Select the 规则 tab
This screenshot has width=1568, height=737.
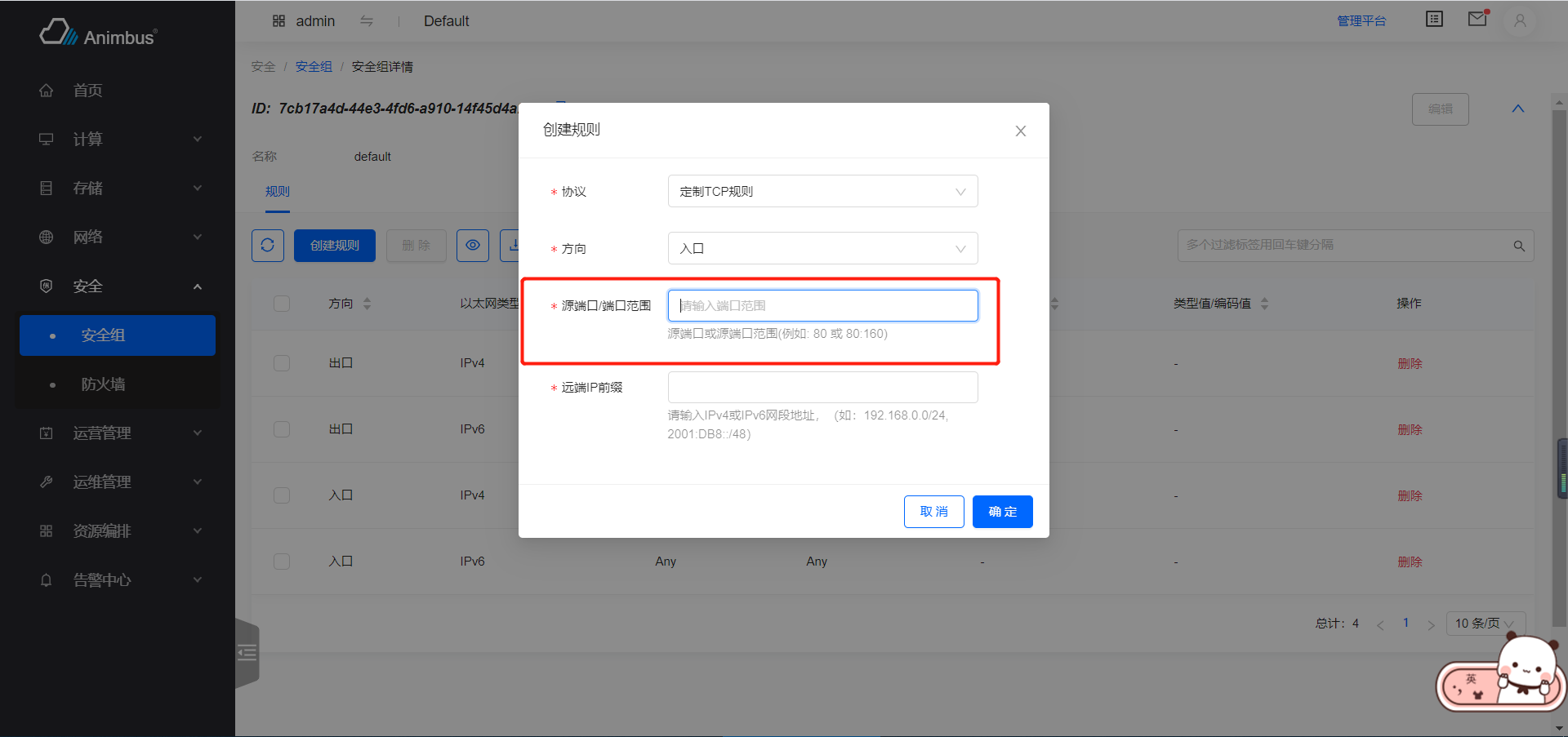point(277,192)
